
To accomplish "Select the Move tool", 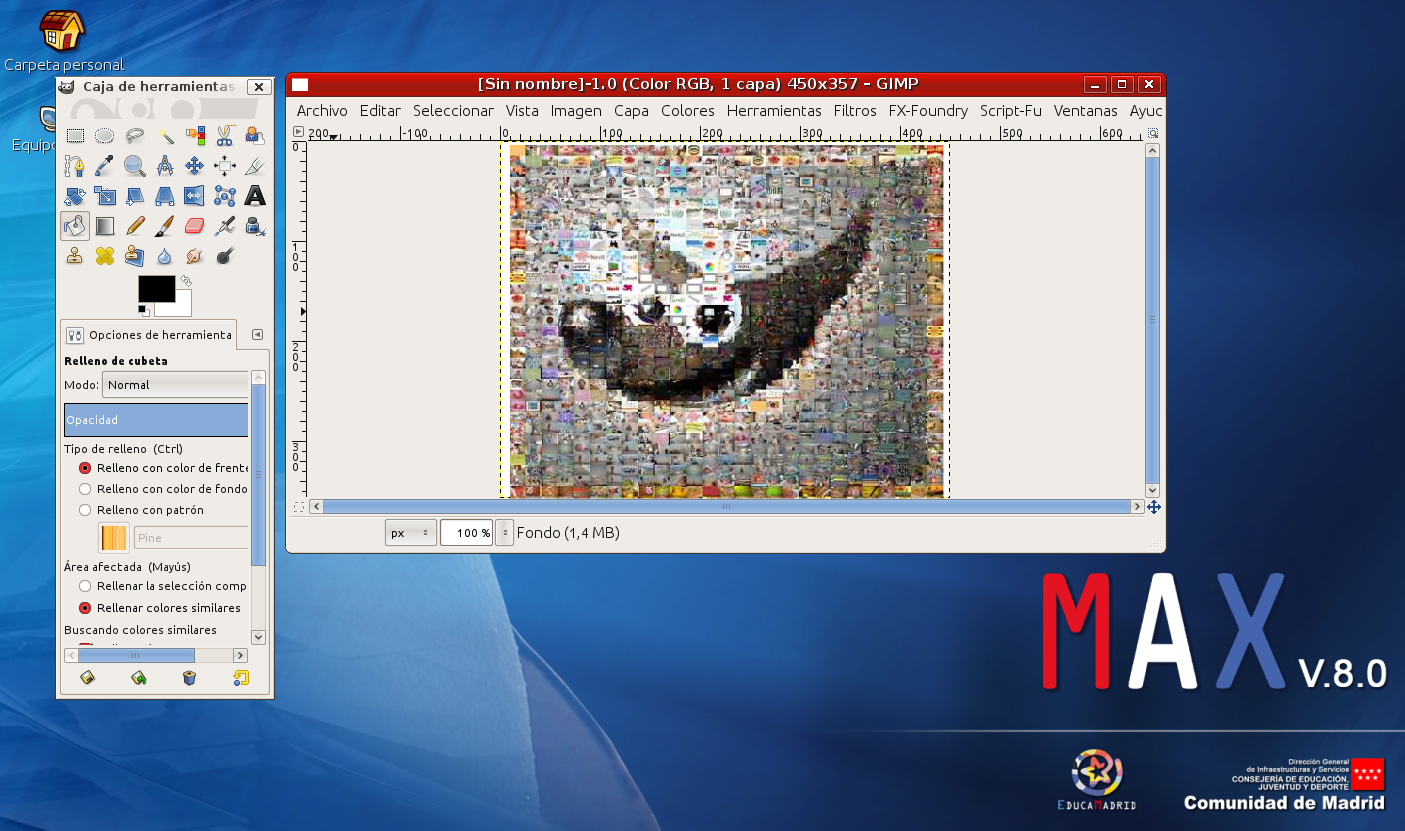I will (x=195, y=166).
